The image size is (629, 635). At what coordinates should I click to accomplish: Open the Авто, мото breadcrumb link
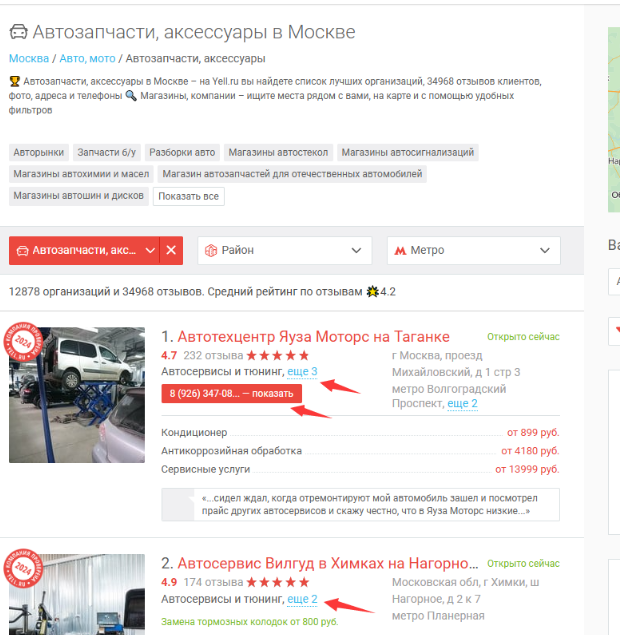pos(87,59)
